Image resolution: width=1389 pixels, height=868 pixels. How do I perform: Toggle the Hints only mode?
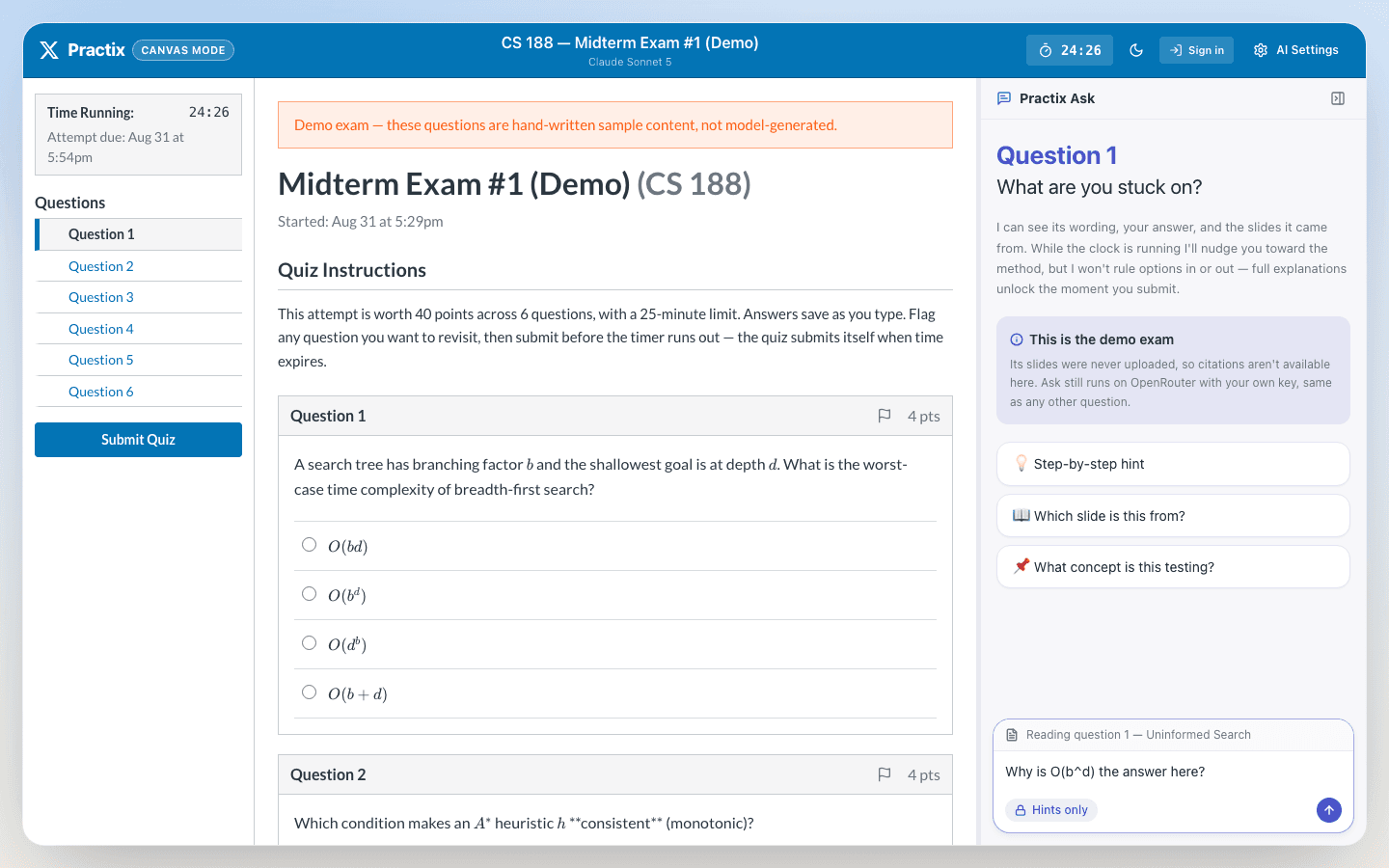(1051, 810)
